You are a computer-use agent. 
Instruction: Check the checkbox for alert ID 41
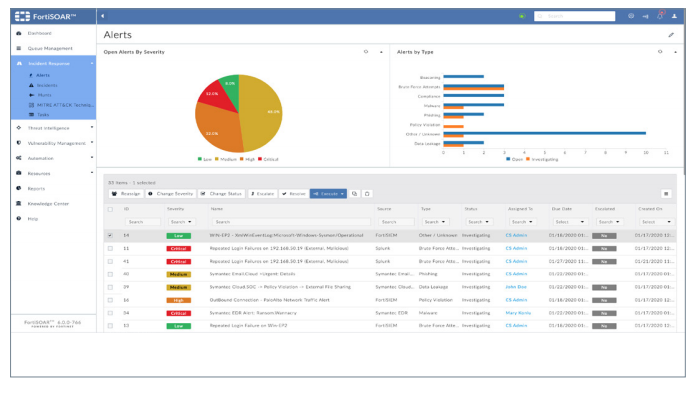tap(110, 261)
